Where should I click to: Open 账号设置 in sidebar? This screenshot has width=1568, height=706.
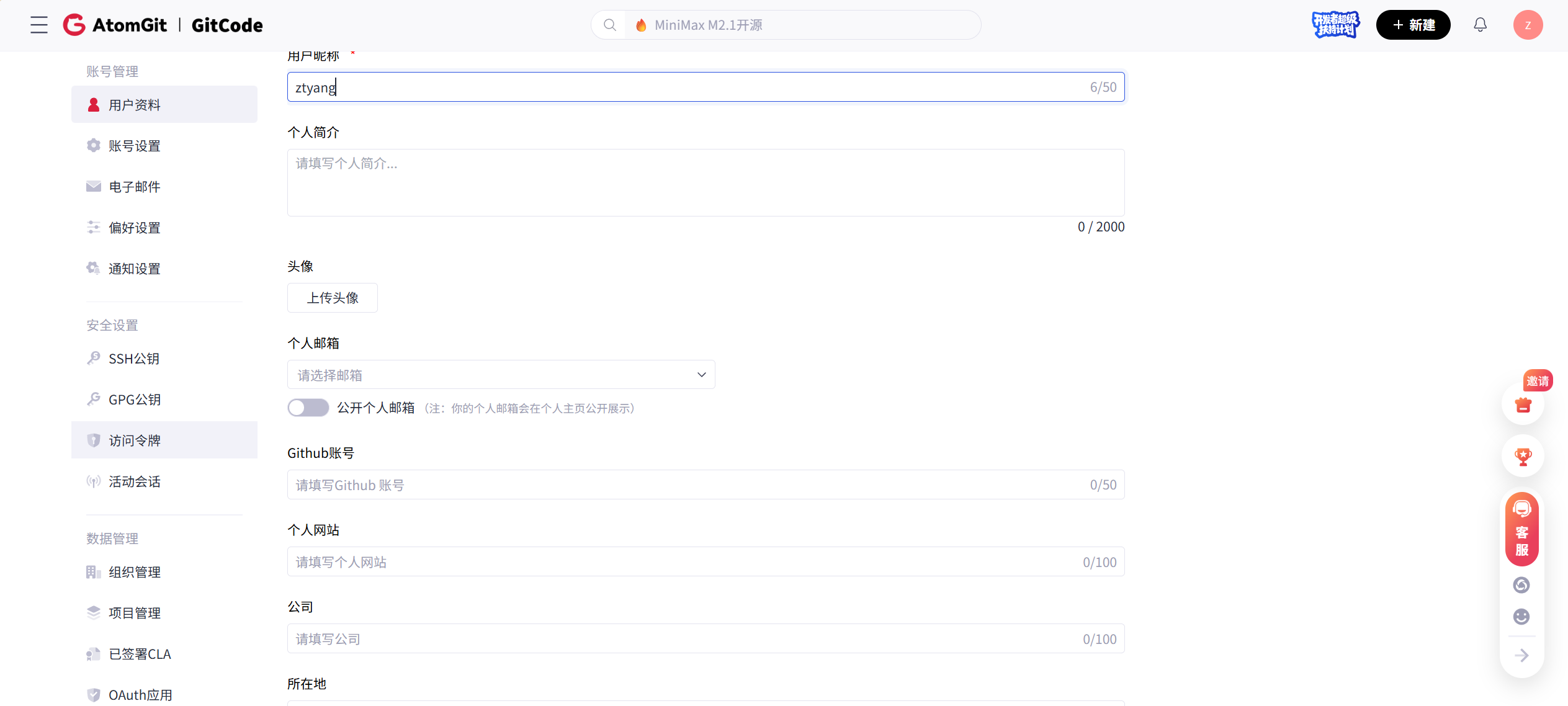[x=135, y=146]
